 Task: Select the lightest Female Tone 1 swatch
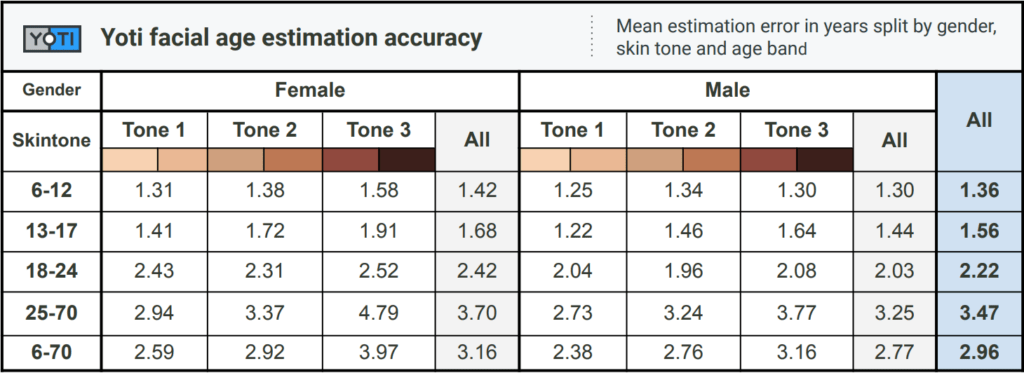pyautogui.click(x=129, y=160)
